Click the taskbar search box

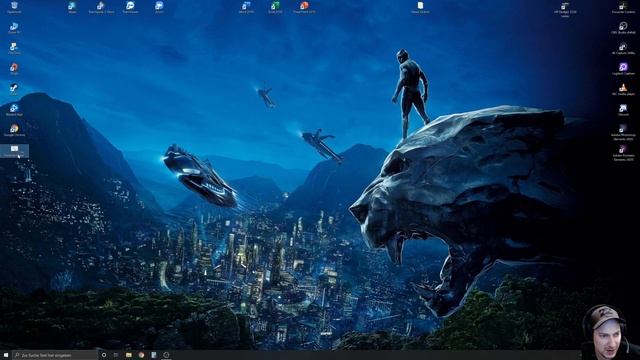[55, 355]
